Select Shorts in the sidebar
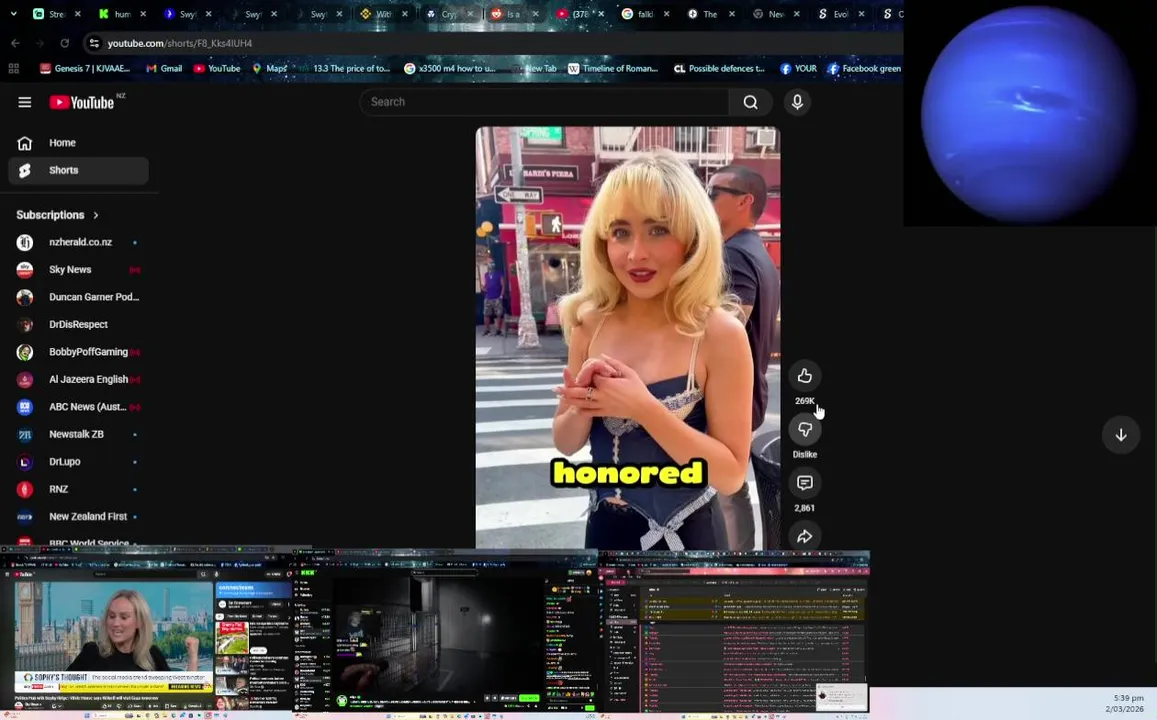 [x=78, y=170]
